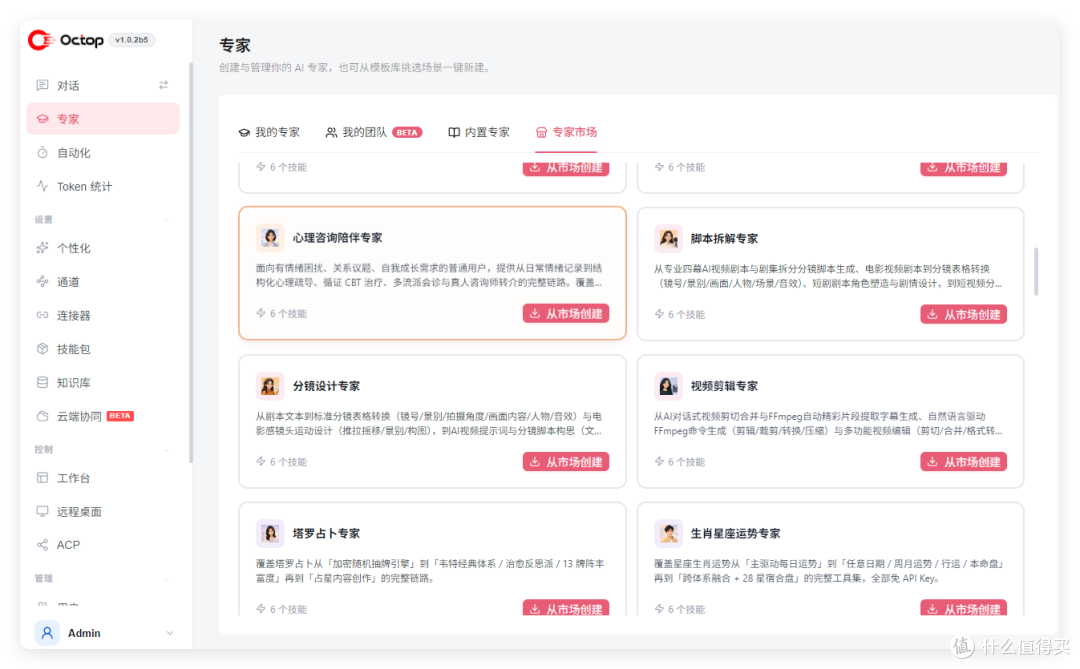Open 个性化 settings
Image resolution: width=1080 pixels, height=669 pixels.
(103, 248)
